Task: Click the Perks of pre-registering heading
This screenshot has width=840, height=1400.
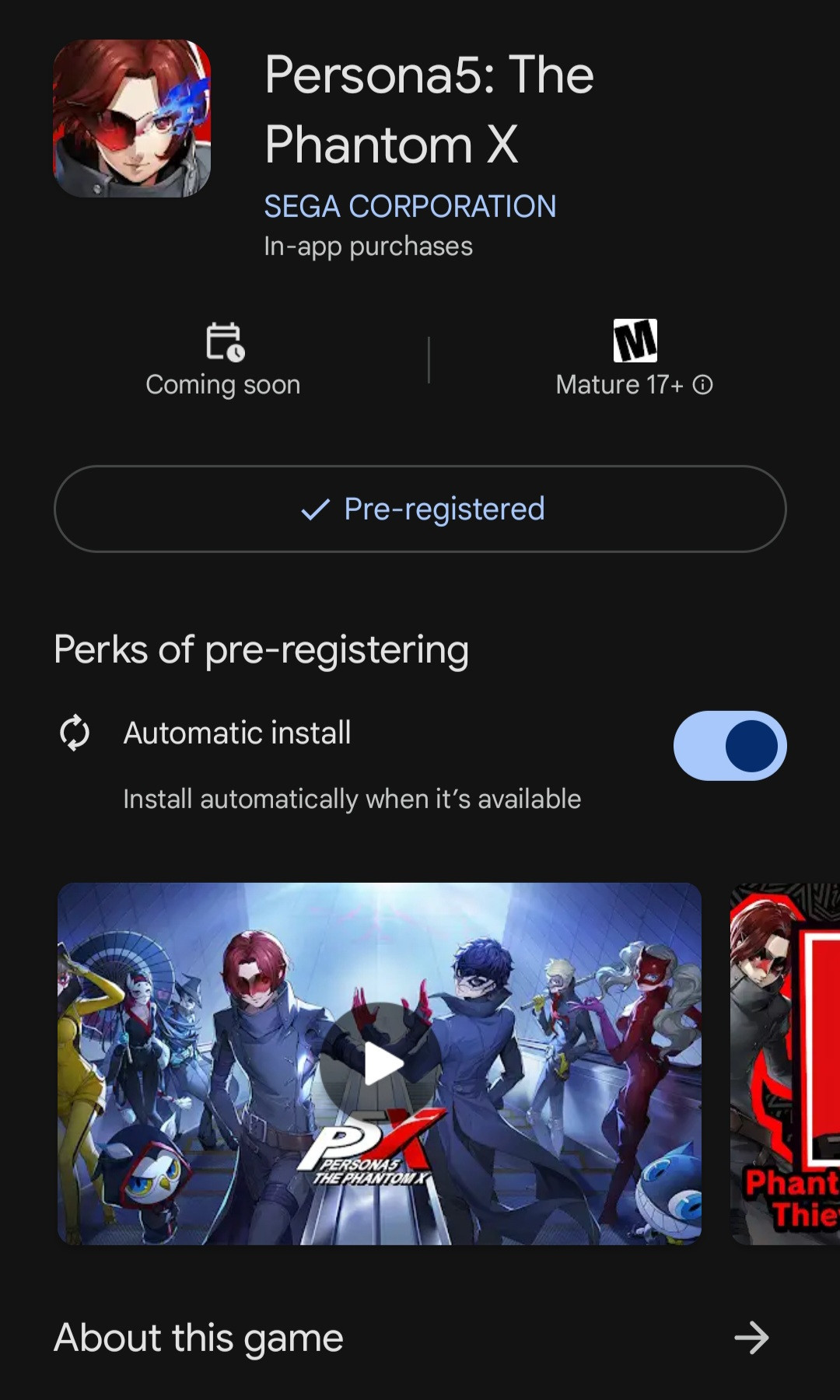Action: (x=261, y=649)
